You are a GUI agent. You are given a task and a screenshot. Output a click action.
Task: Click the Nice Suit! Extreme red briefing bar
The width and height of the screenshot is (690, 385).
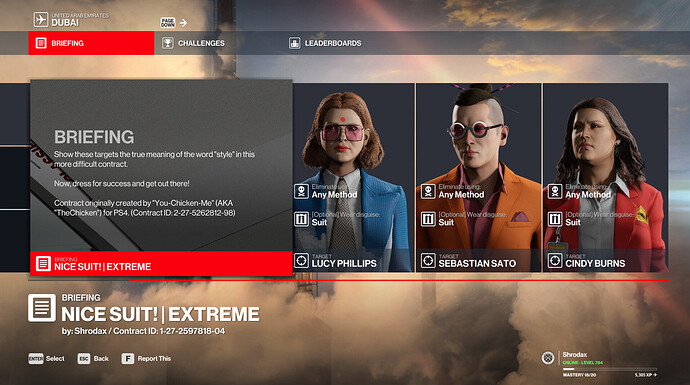161,264
